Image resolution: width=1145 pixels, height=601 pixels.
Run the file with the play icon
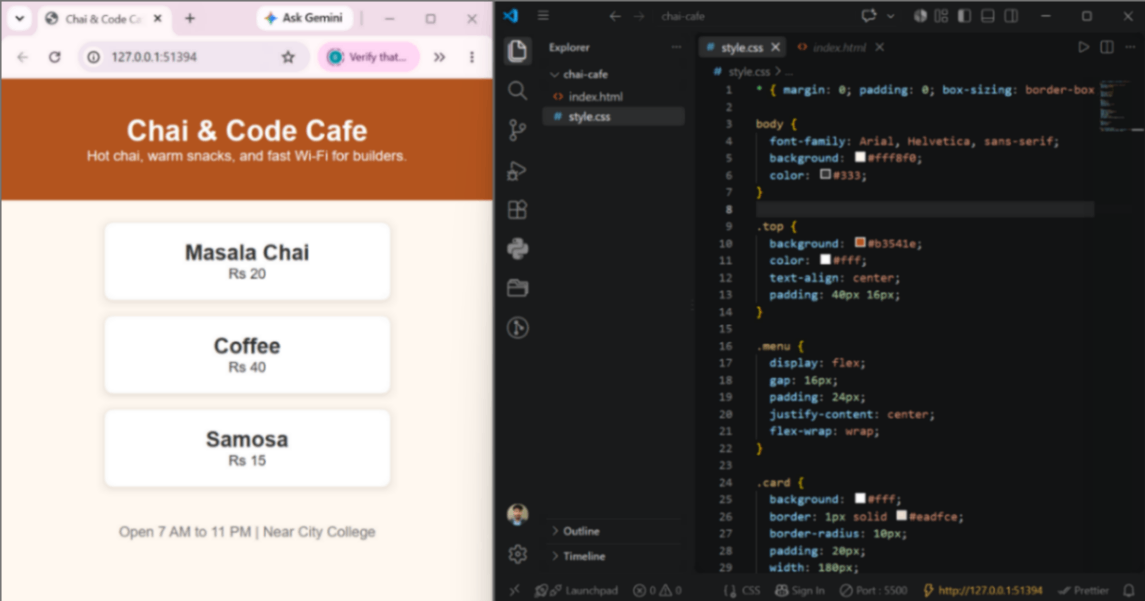[1084, 47]
